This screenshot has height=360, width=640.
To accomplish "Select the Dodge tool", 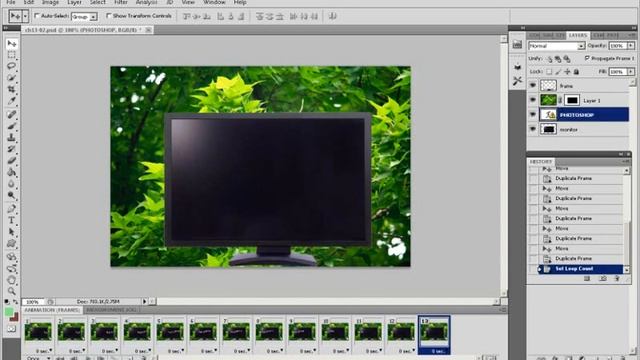I will 11,195.
